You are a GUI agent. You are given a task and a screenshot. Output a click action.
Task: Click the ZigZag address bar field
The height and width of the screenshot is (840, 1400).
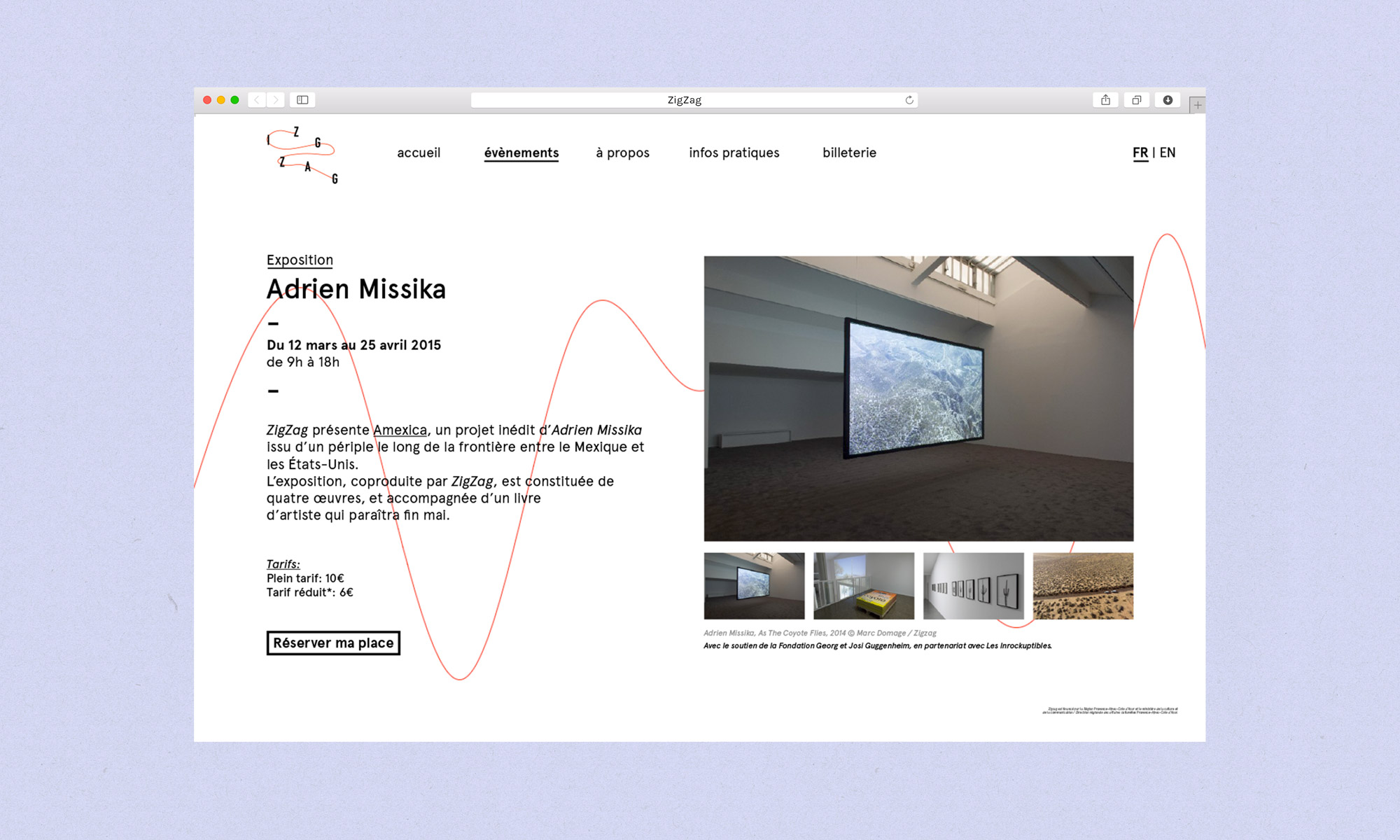pyautogui.click(x=684, y=100)
